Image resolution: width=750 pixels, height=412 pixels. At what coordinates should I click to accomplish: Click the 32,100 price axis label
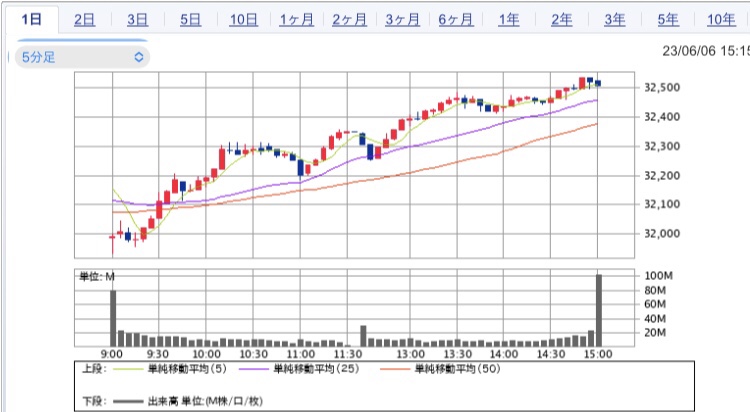coord(662,204)
